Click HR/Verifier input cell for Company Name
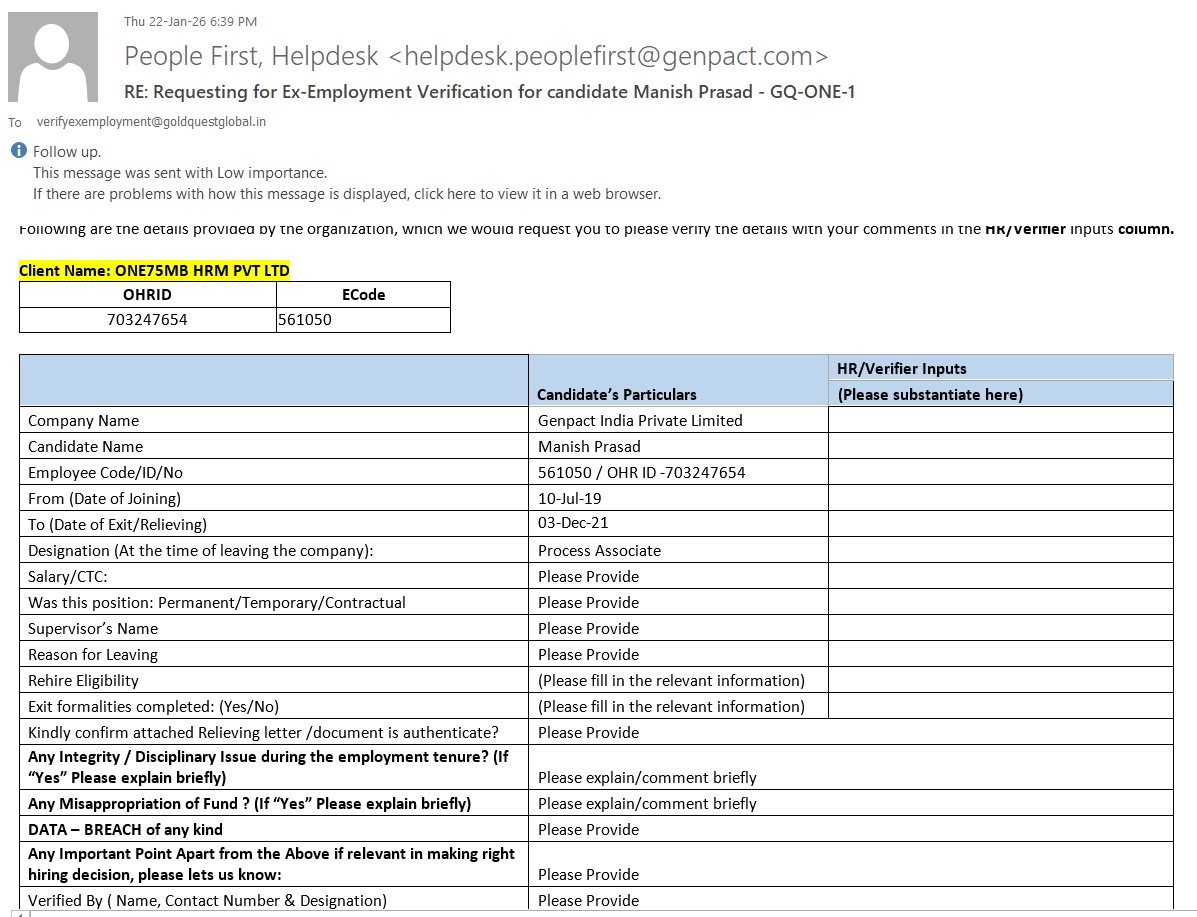This screenshot has height=917, width=1197. click(1000, 420)
